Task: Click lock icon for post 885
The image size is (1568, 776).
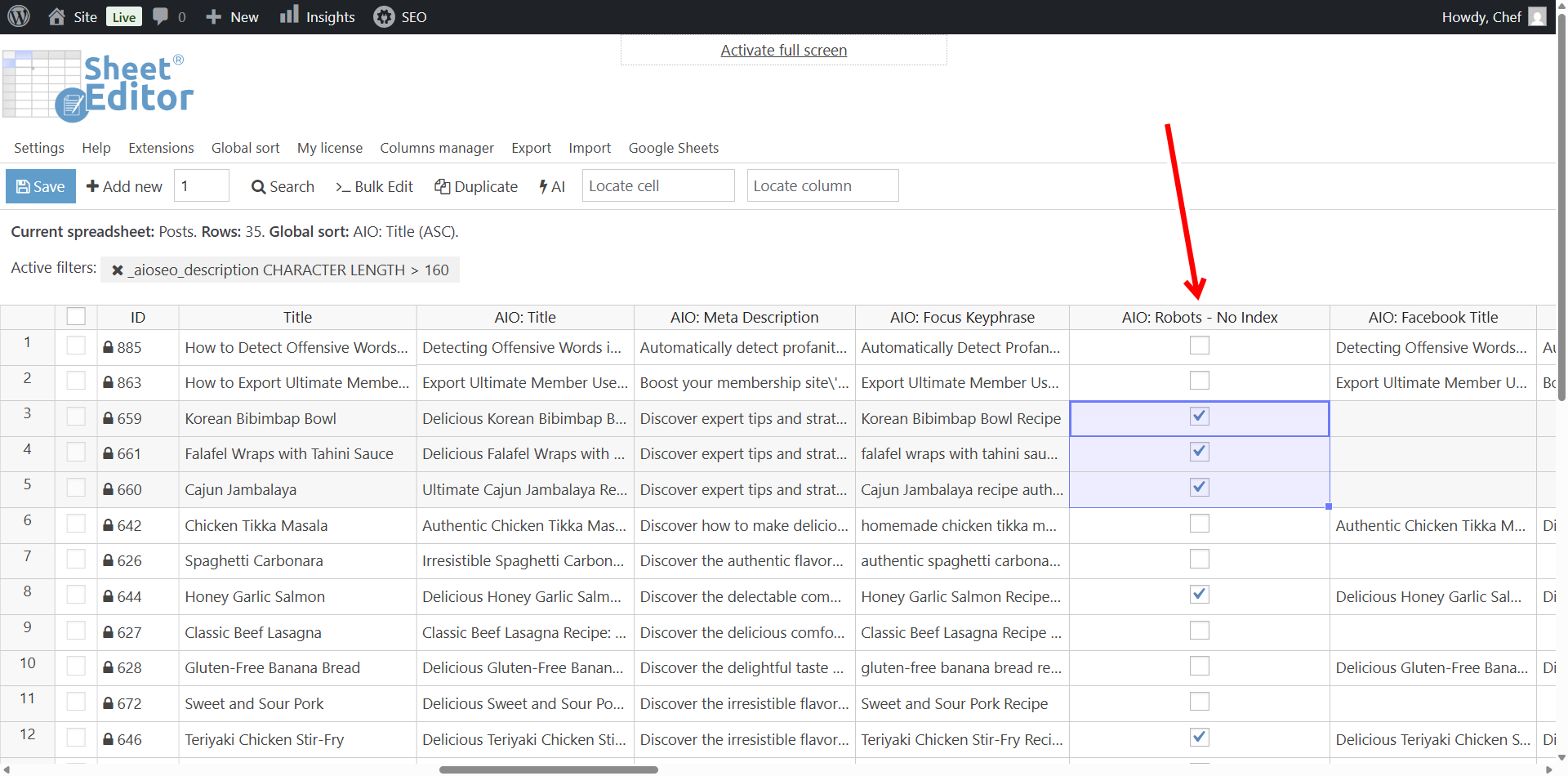Action: point(108,347)
